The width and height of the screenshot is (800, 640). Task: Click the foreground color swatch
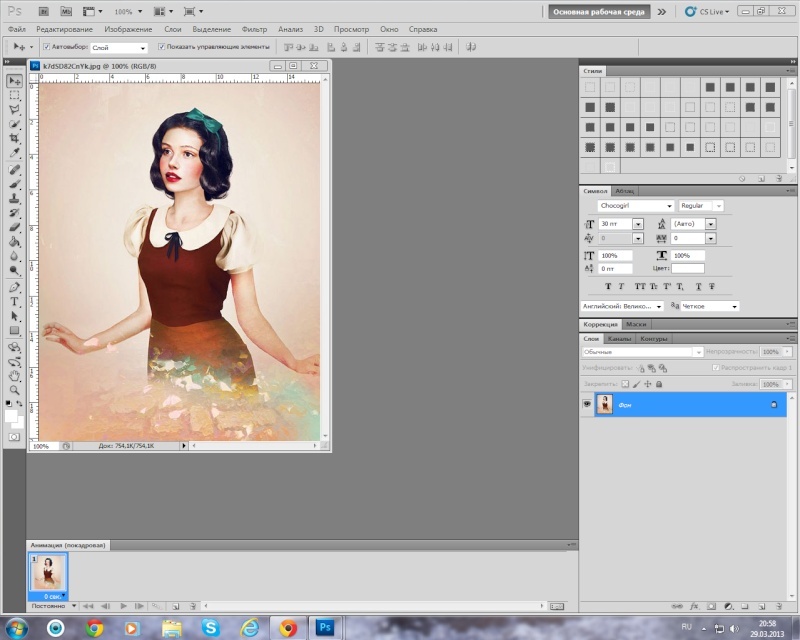[x=11, y=416]
